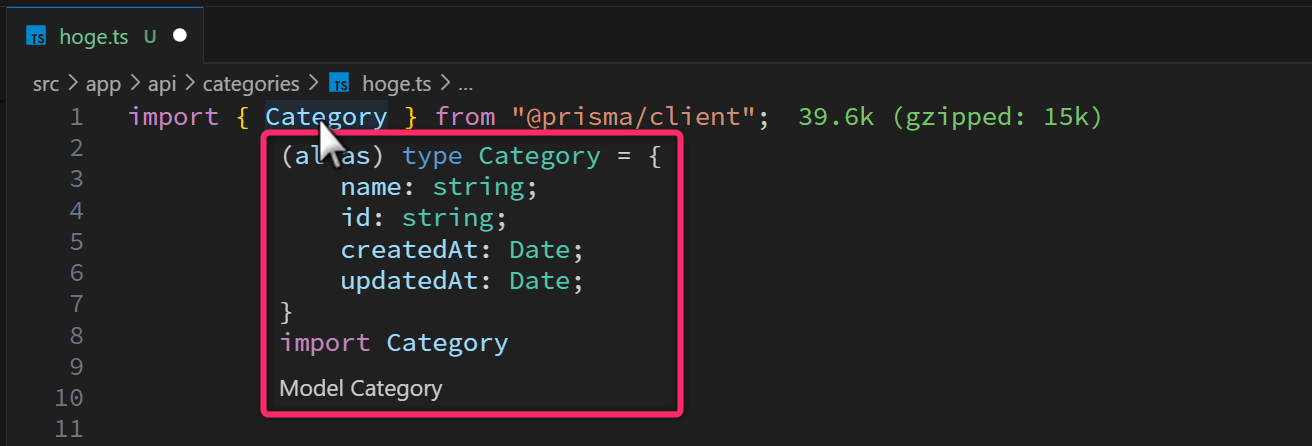Viewport: 1312px width, 446px height.
Task: Place cursor on the import keyword in line 1
Action: pyautogui.click(x=173, y=117)
